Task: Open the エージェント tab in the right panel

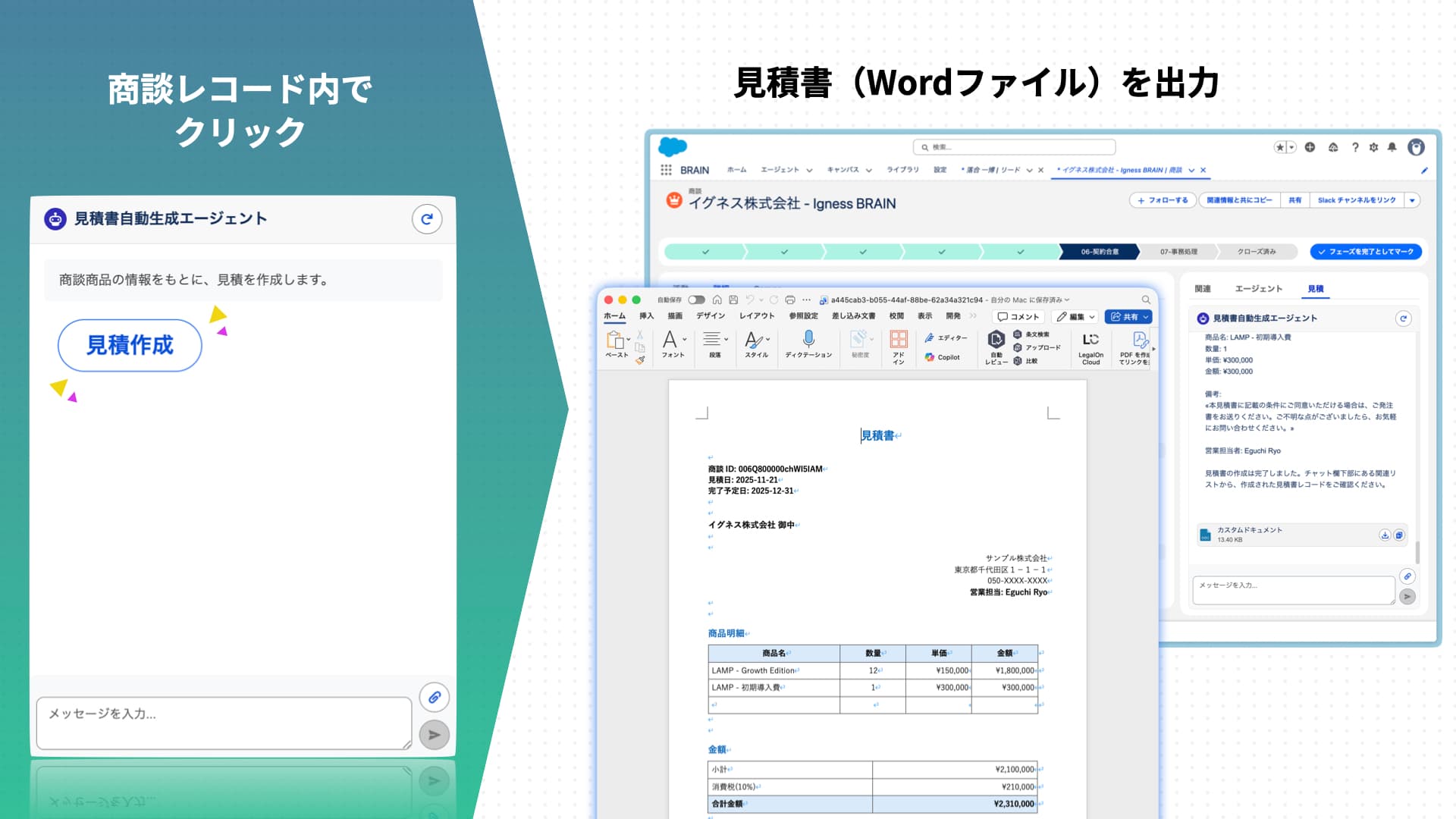Action: tap(1261, 288)
